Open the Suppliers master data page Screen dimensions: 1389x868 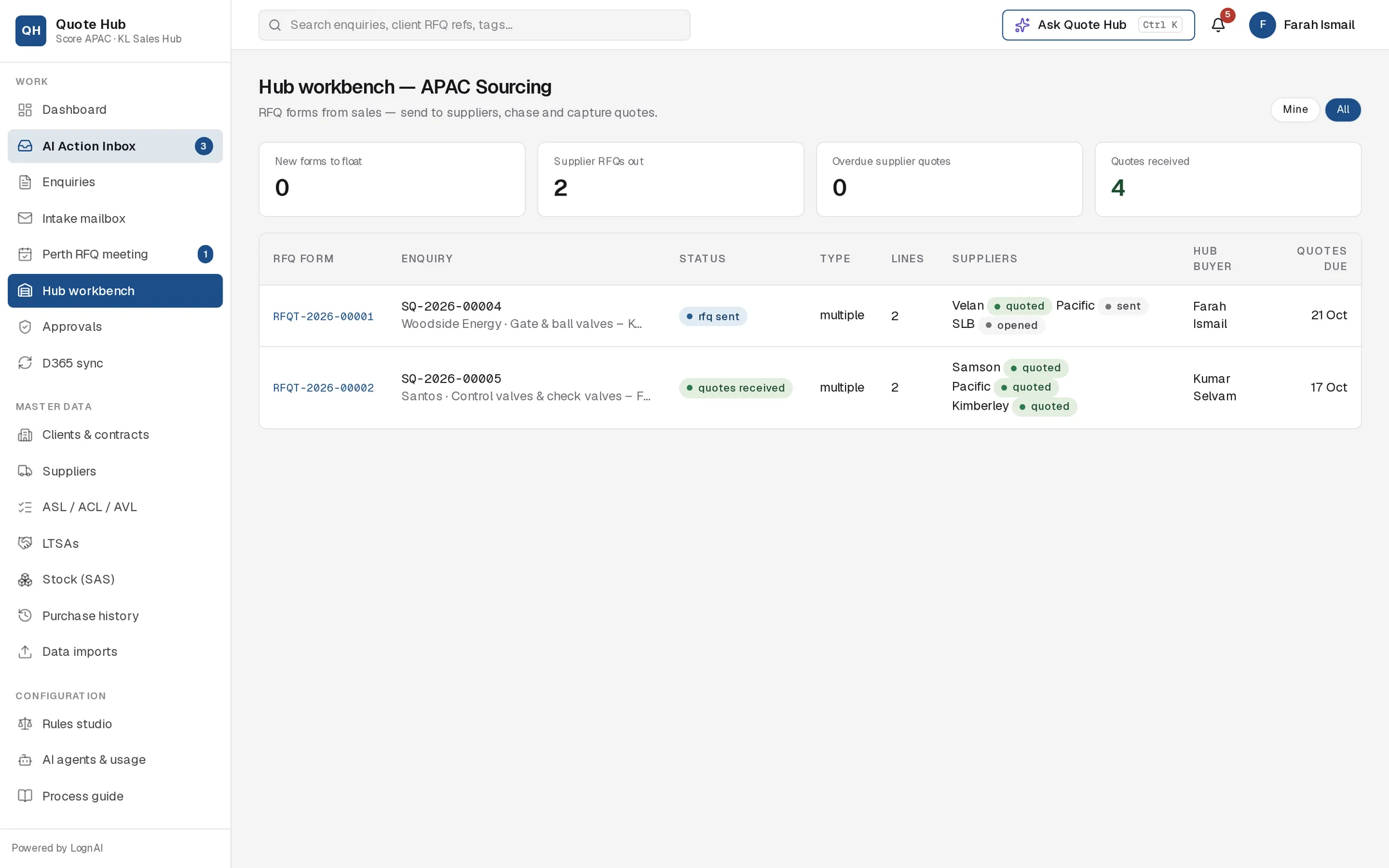[x=115, y=471]
